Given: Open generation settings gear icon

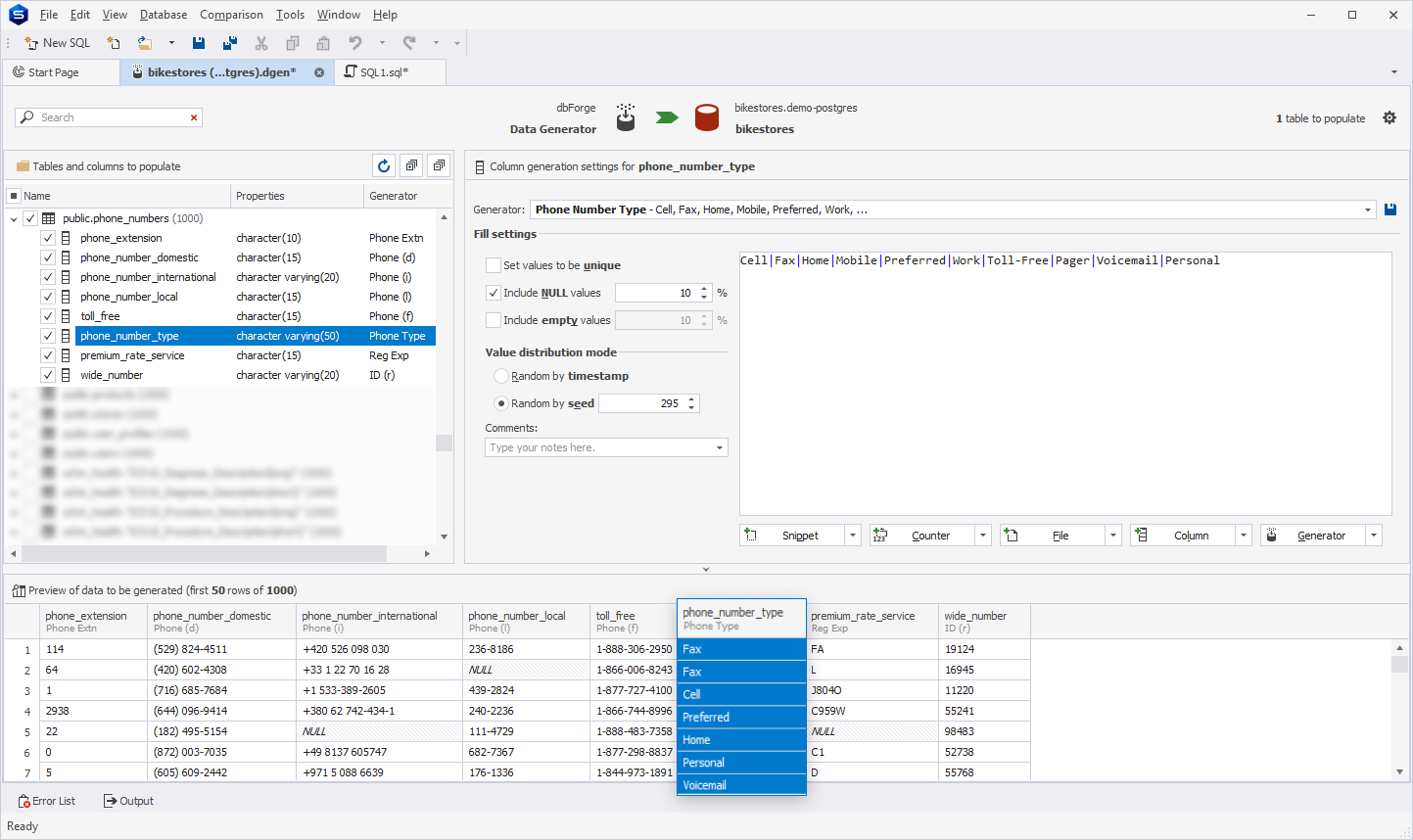Looking at the screenshot, I should 1389,117.
